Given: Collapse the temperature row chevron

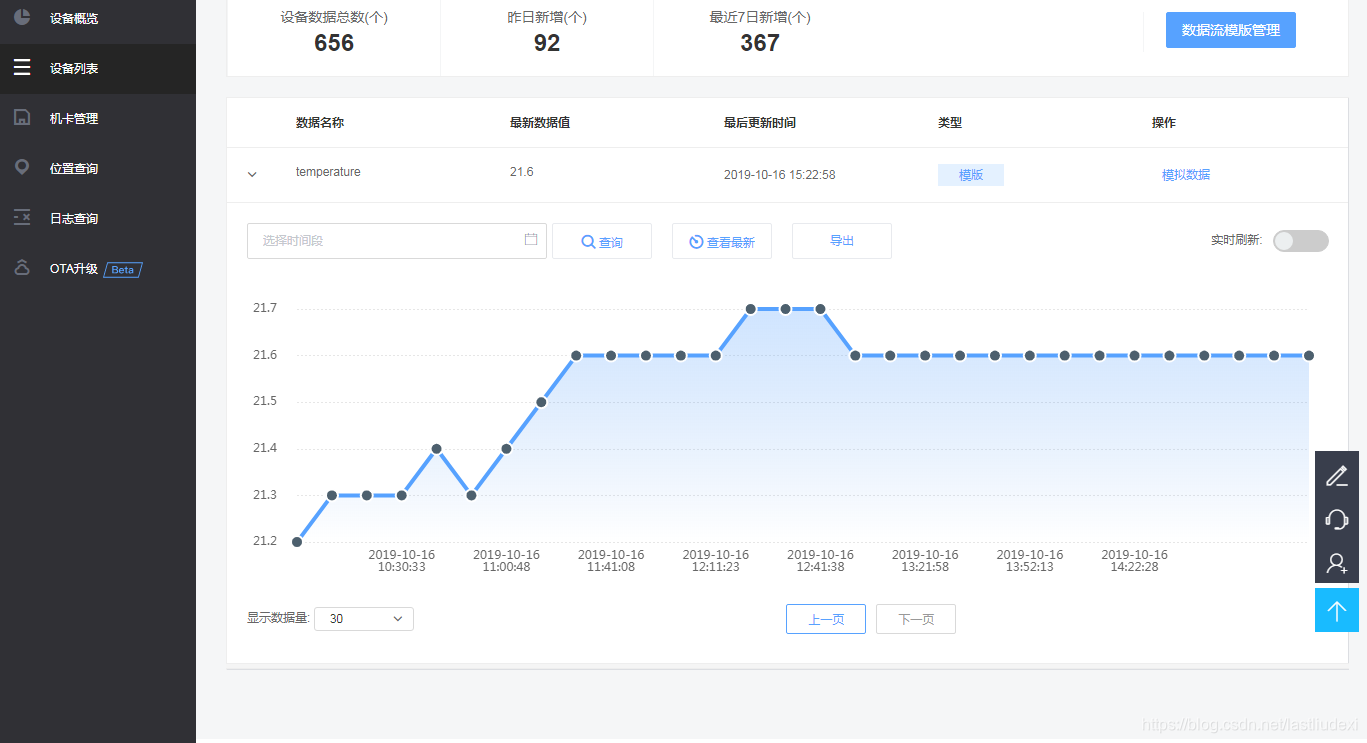Looking at the screenshot, I should (x=252, y=175).
